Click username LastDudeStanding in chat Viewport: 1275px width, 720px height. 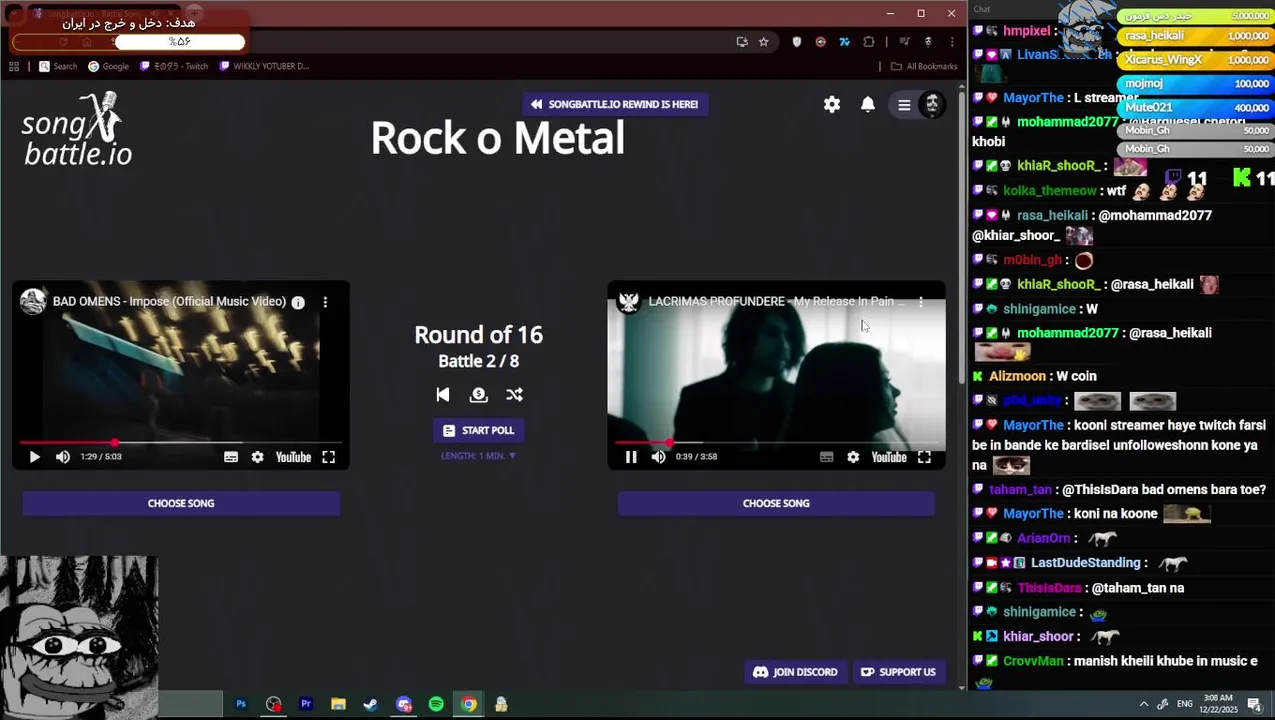click(1085, 563)
